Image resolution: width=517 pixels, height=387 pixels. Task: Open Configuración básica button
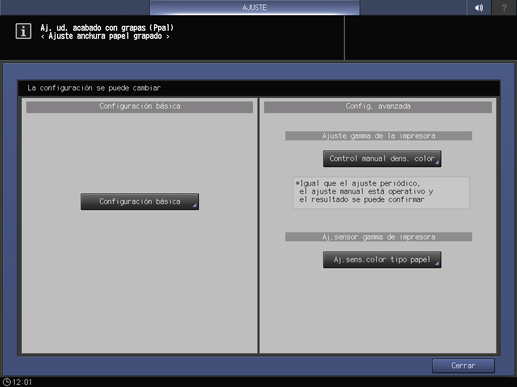[x=140, y=201]
